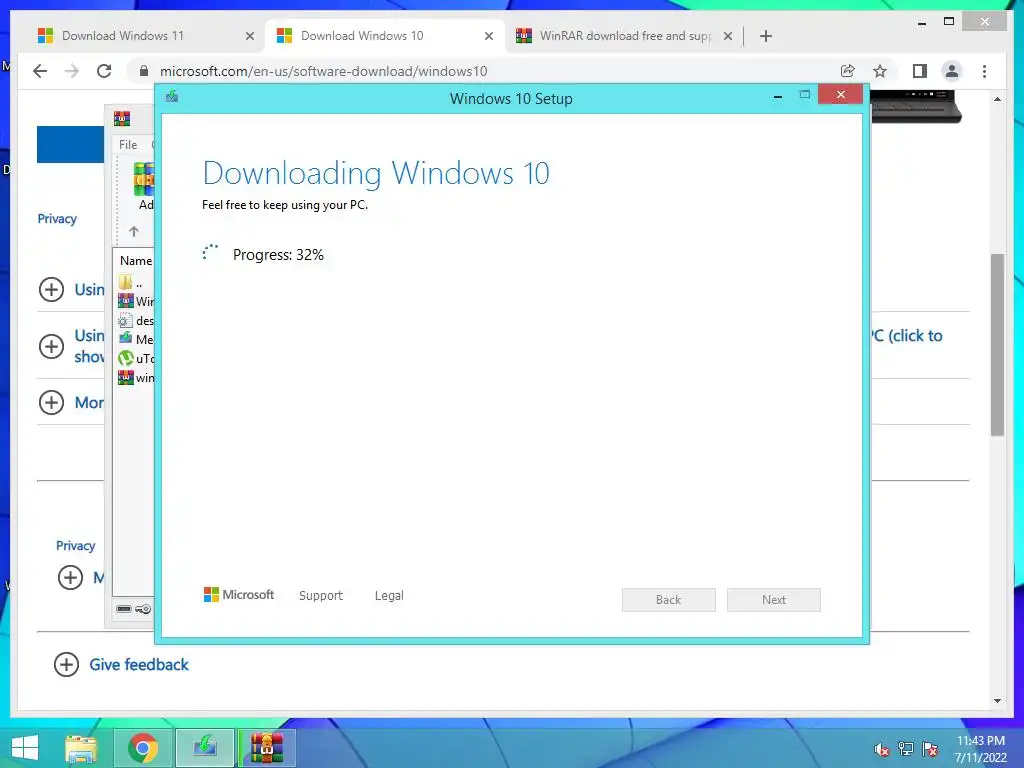Reload the current page

[104, 71]
